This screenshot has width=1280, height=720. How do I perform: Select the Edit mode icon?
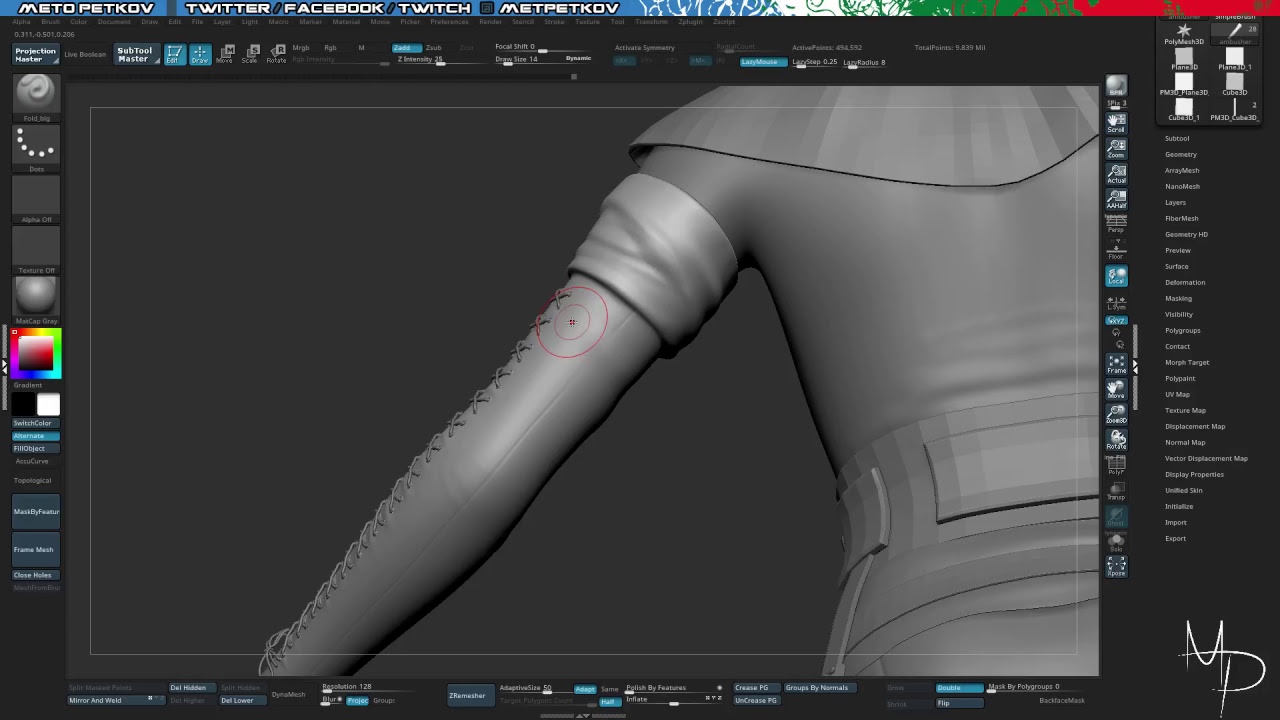(x=174, y=54)
